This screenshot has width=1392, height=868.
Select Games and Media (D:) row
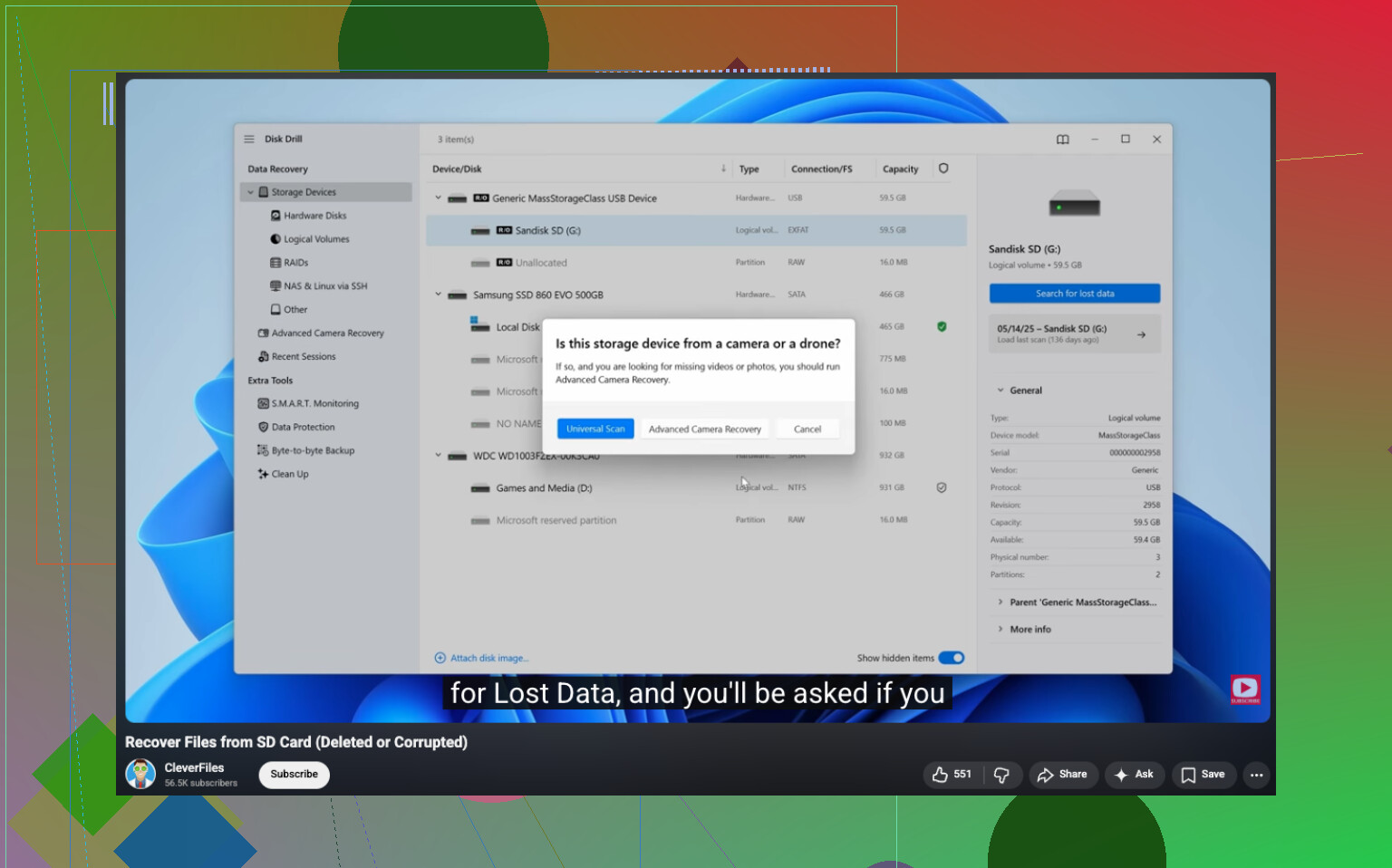696,488
